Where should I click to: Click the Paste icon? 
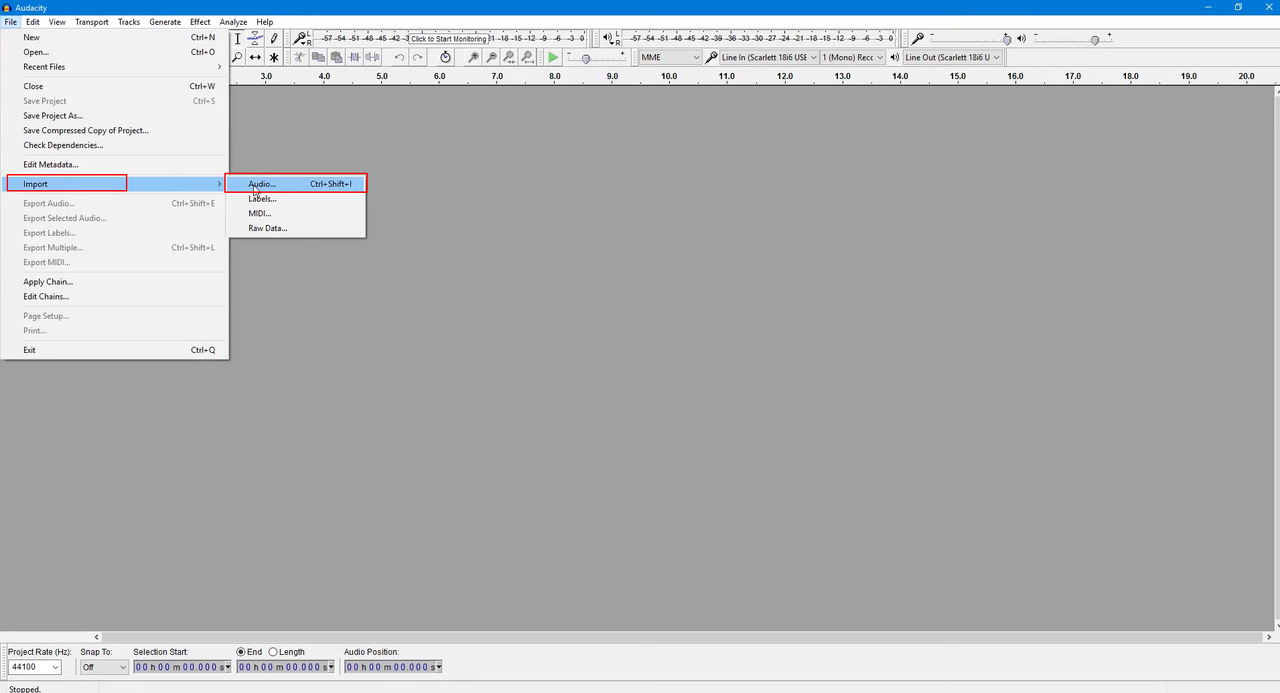coord(335,58)
